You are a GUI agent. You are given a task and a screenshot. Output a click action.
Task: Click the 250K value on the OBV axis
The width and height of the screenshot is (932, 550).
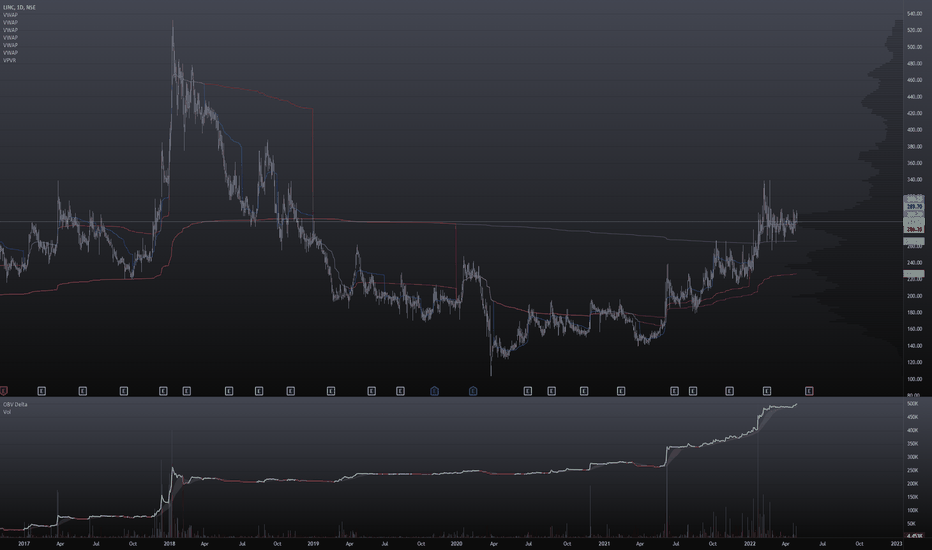tap(912, 470)
